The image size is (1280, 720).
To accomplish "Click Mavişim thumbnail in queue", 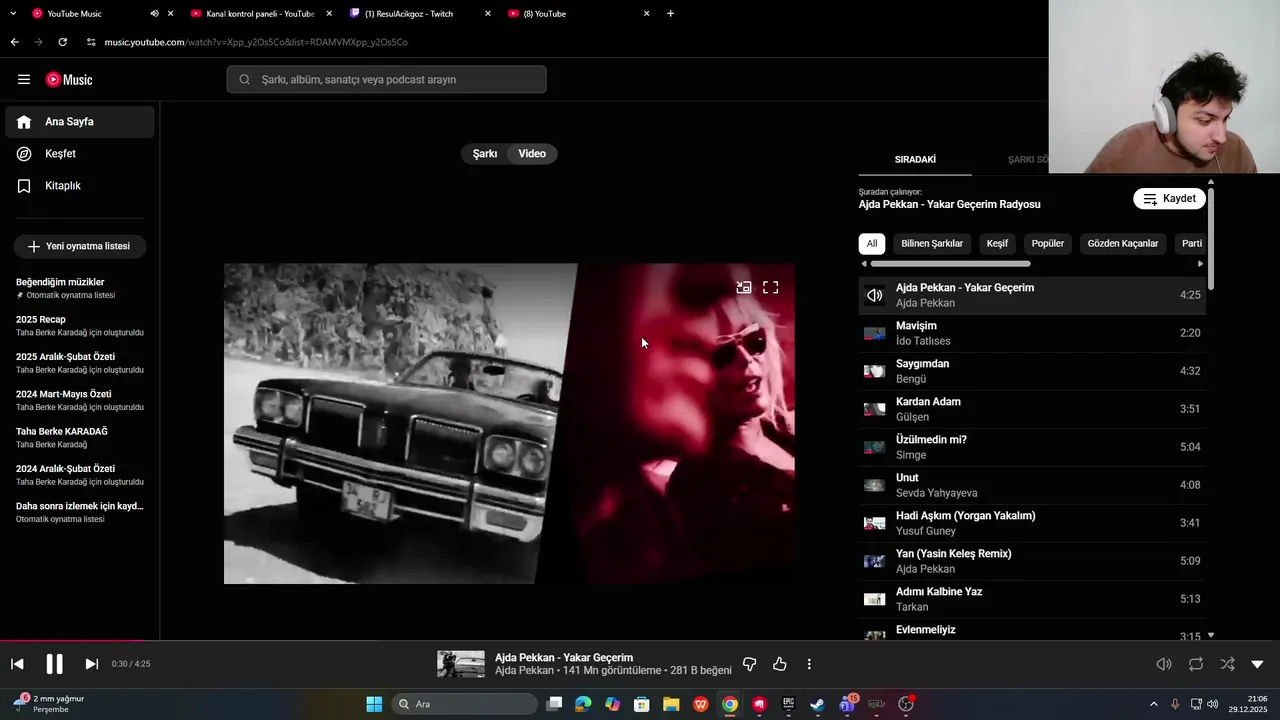I will coord(875,333).
